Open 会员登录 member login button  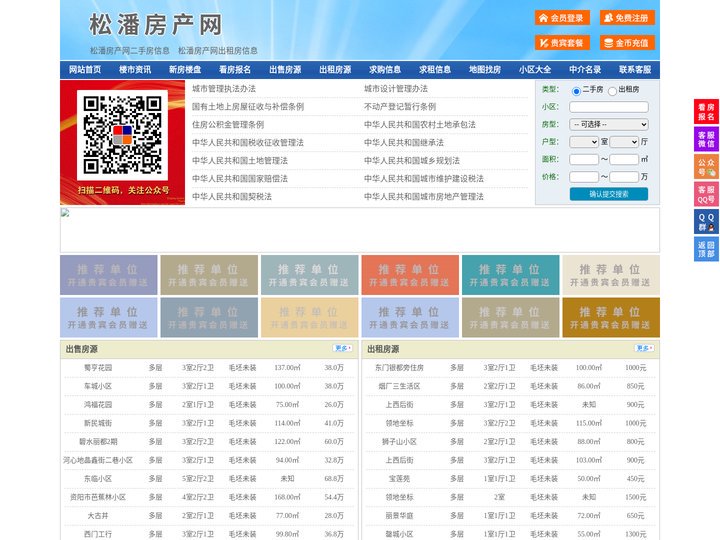point(562,18)
